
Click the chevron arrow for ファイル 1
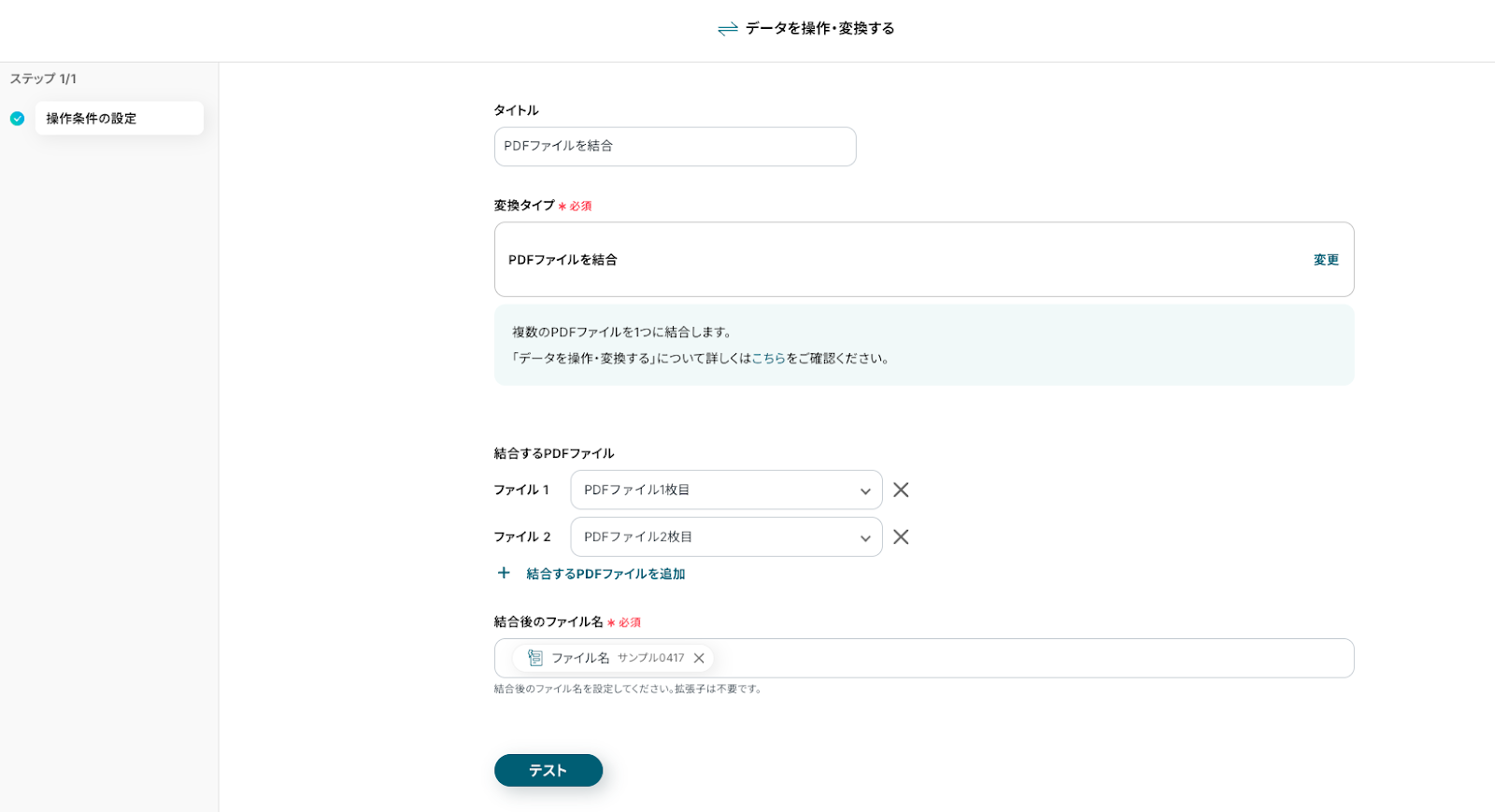pos(865,491)
